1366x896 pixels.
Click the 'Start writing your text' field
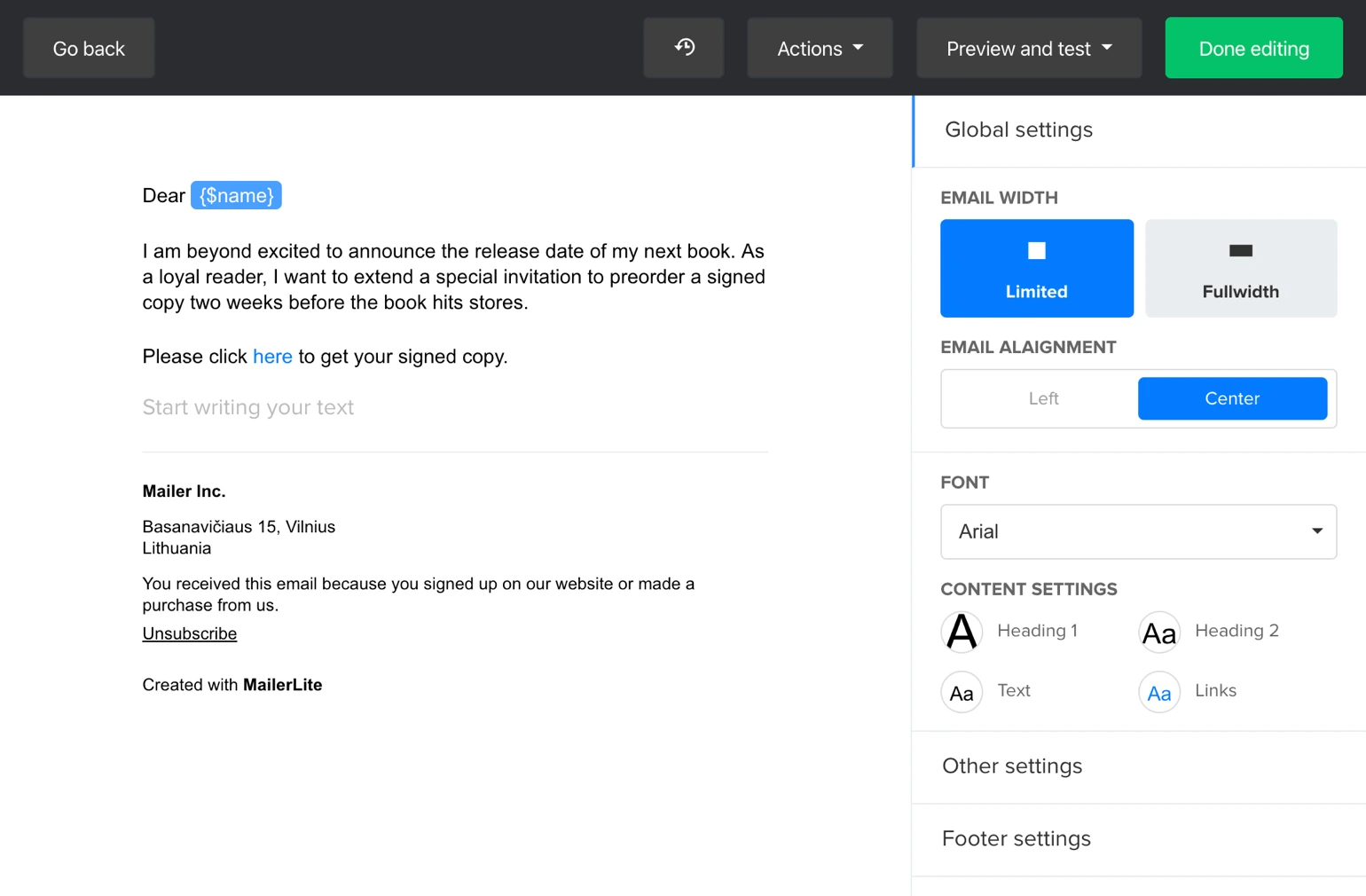(x=248, y=407)
